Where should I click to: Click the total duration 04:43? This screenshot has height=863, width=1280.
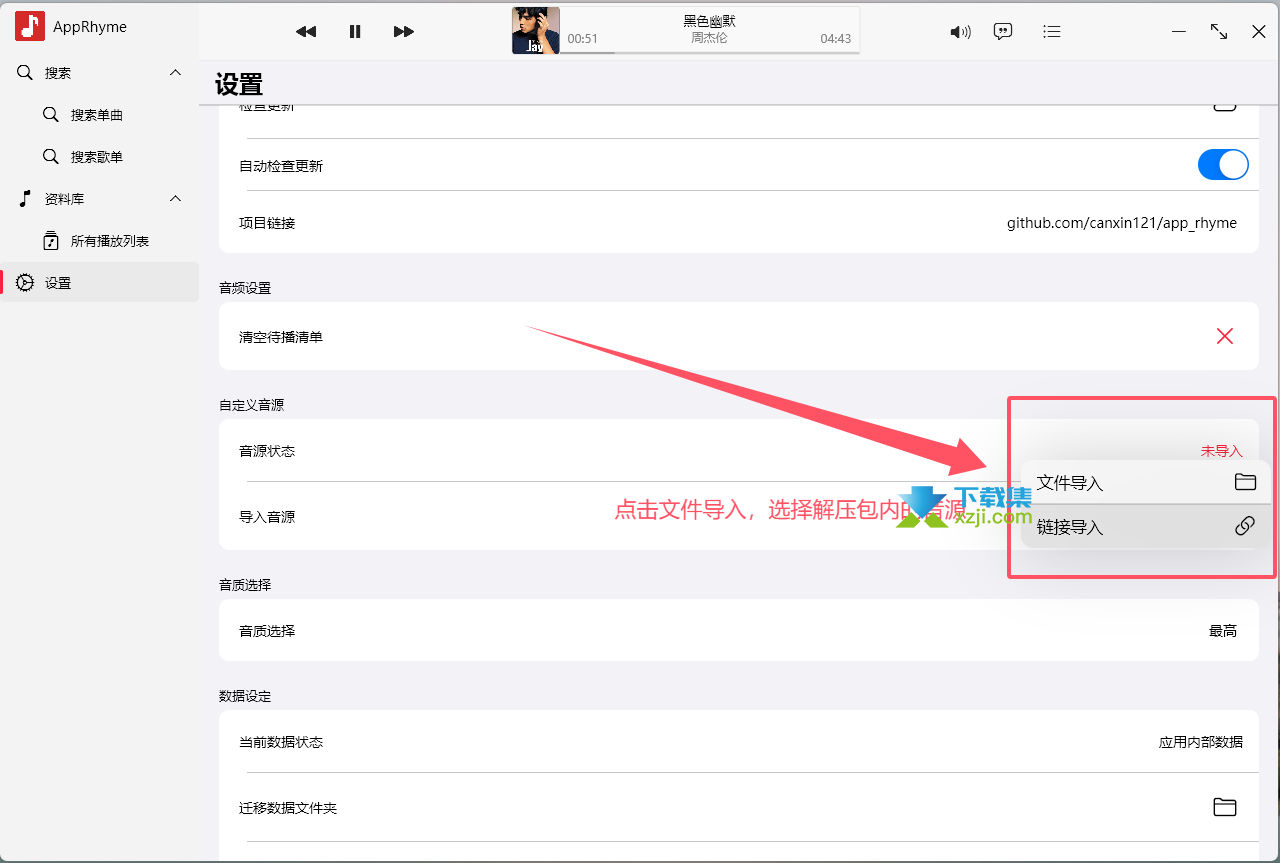coord(836,39)
